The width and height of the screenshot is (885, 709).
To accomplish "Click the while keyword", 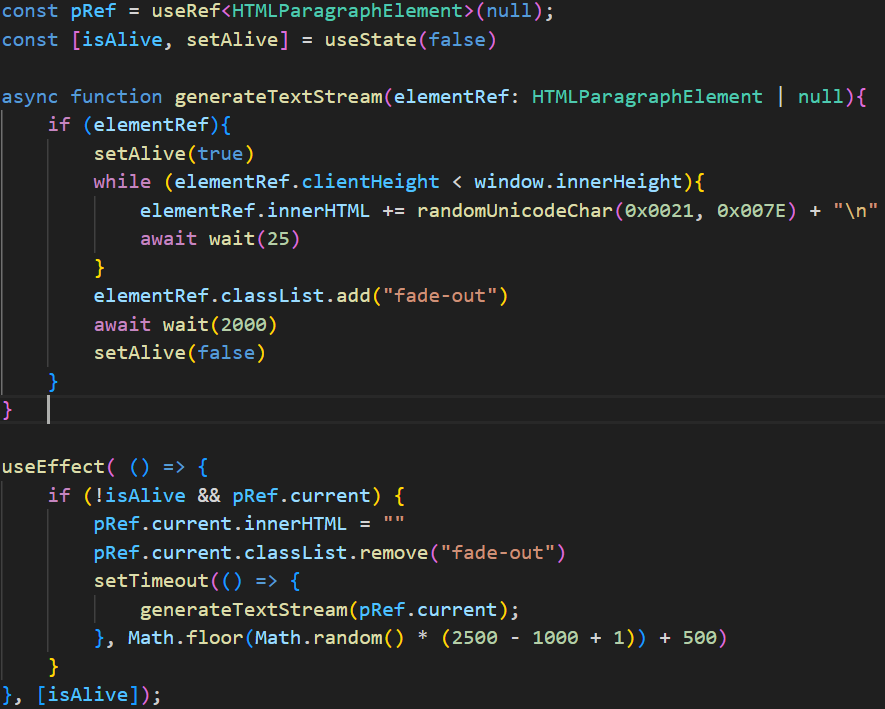I will pos(122,182).
